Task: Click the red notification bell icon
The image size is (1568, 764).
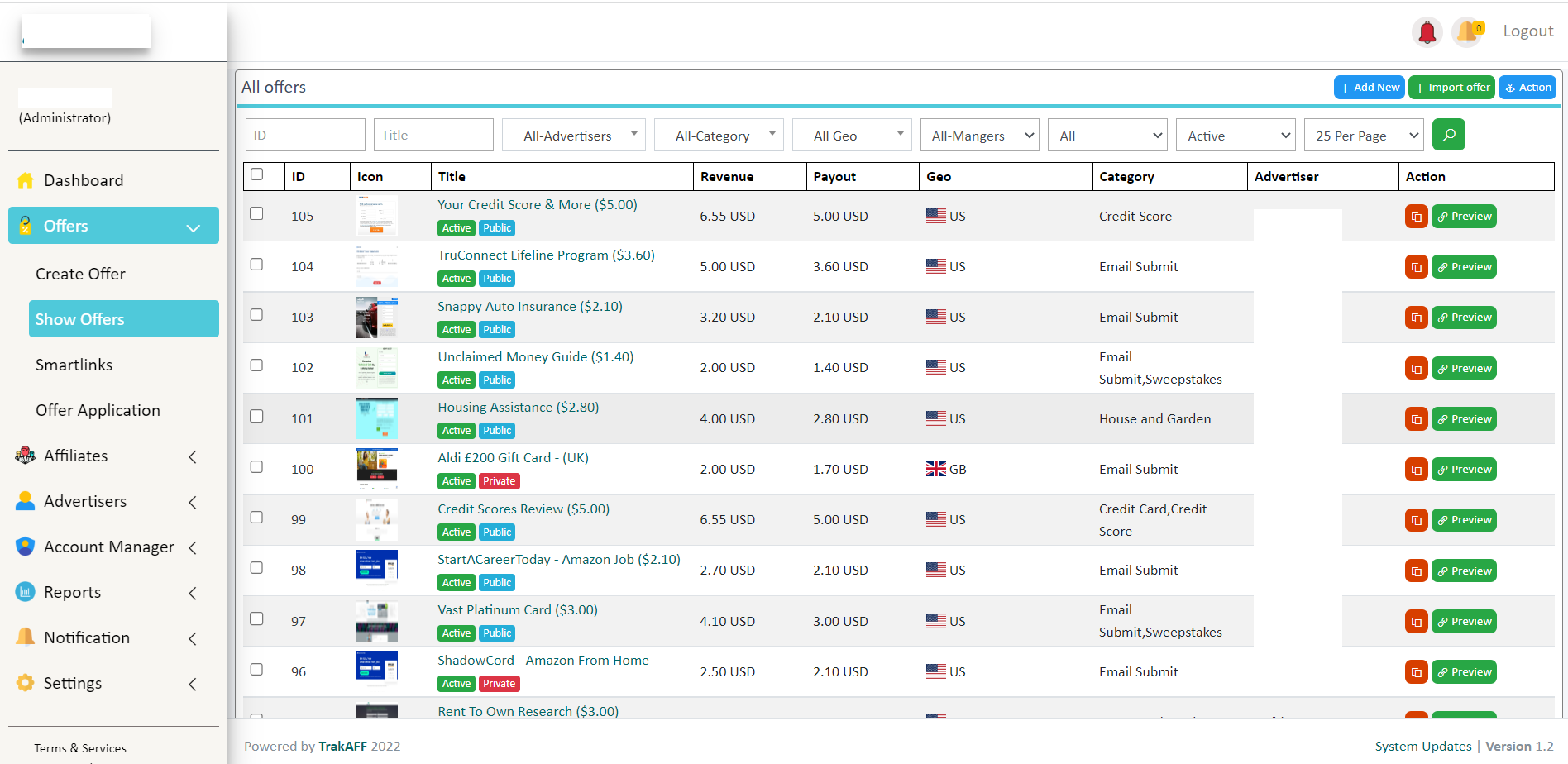Action: click(1427, 32)
